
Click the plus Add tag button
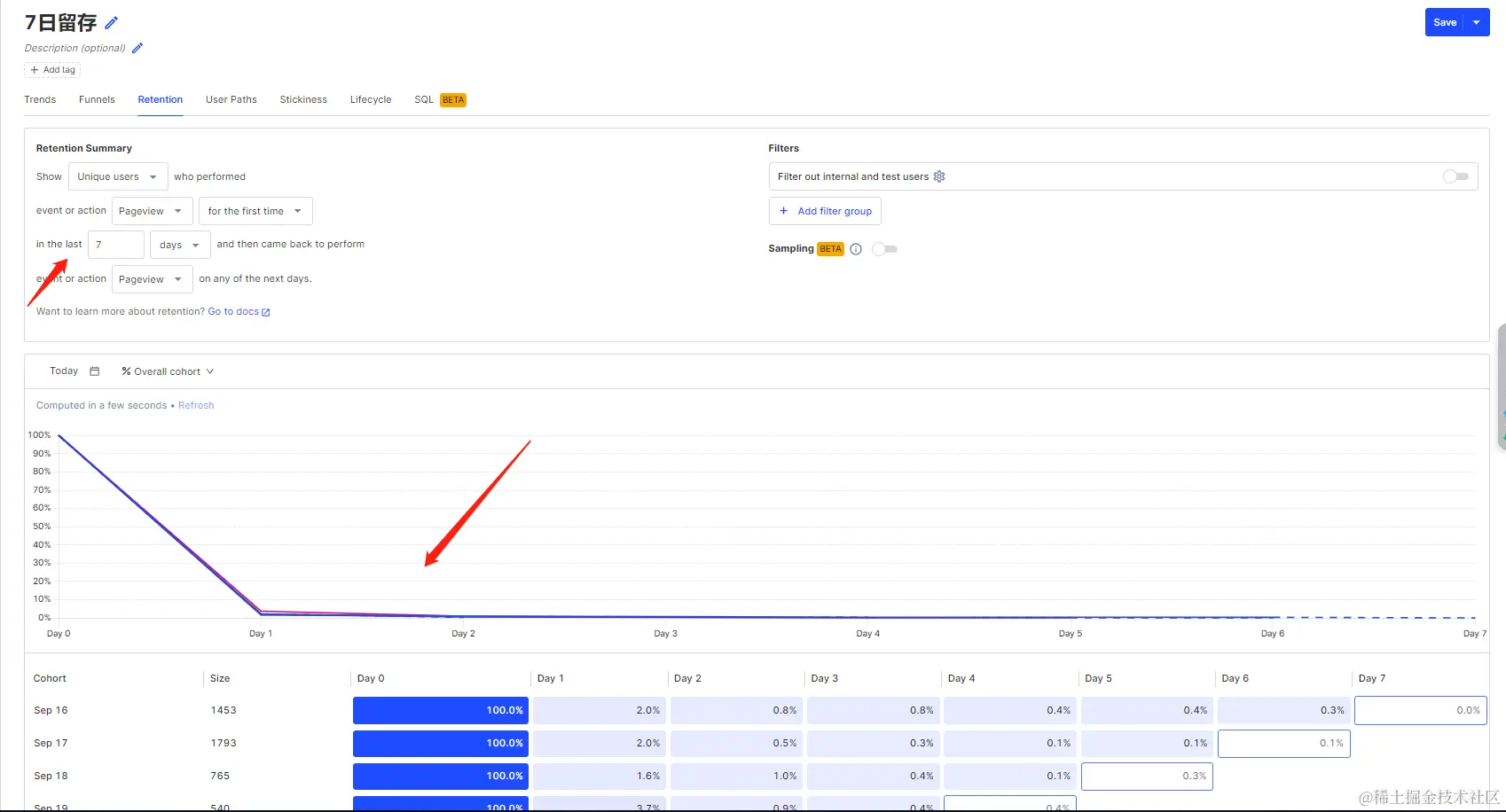pos(52,70)
